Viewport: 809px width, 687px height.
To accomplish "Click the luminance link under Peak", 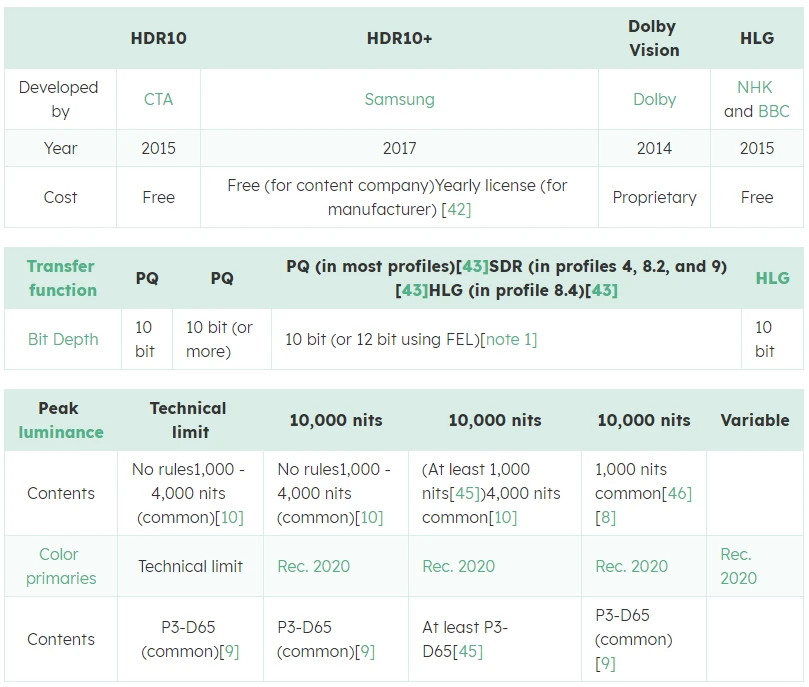I will click(x=61, y=432).
